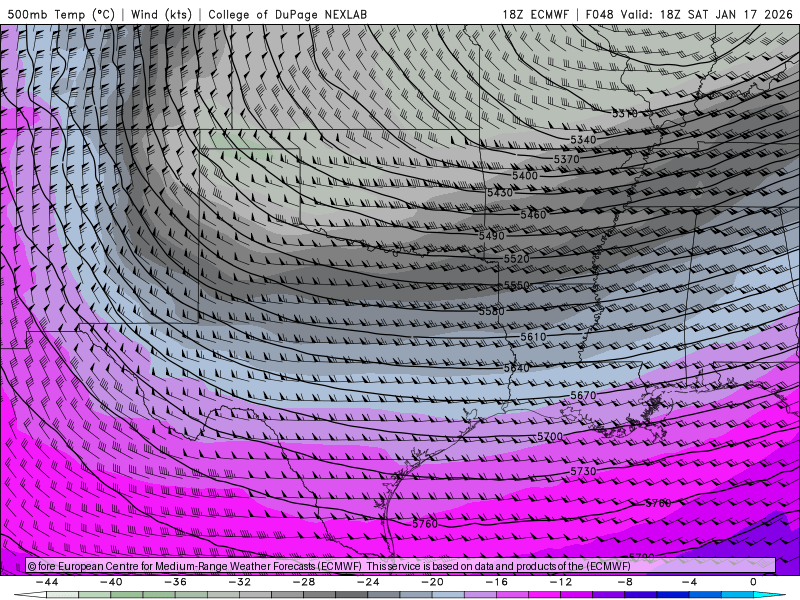Click the -20 color scale value
The height and width of the screenshot is (600, 800).
[x=433, y=582]
